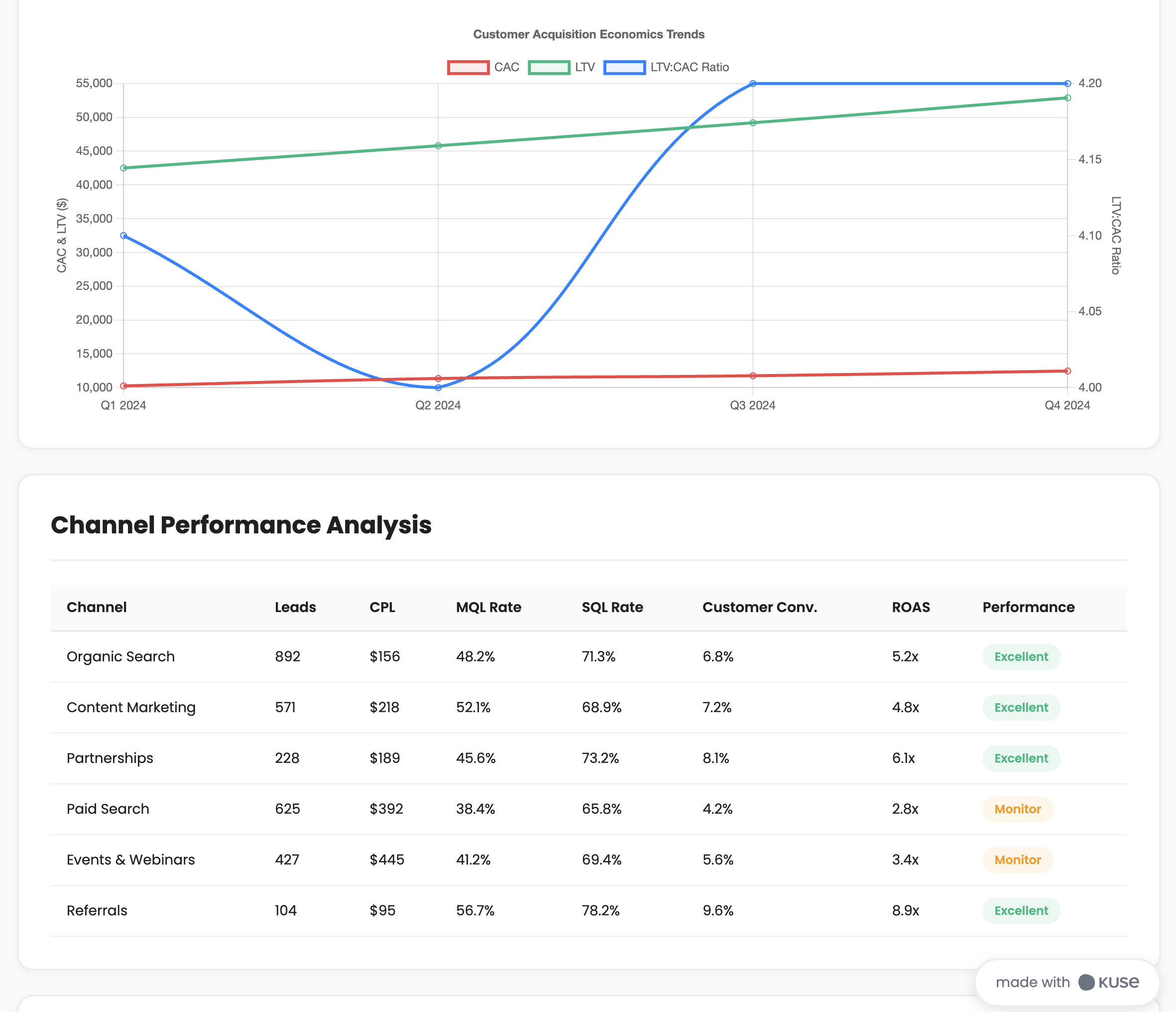This screenshot has width=1176, height=1012.
Task: Click Organic Search Excellent badge
Action: (1021, 657)
